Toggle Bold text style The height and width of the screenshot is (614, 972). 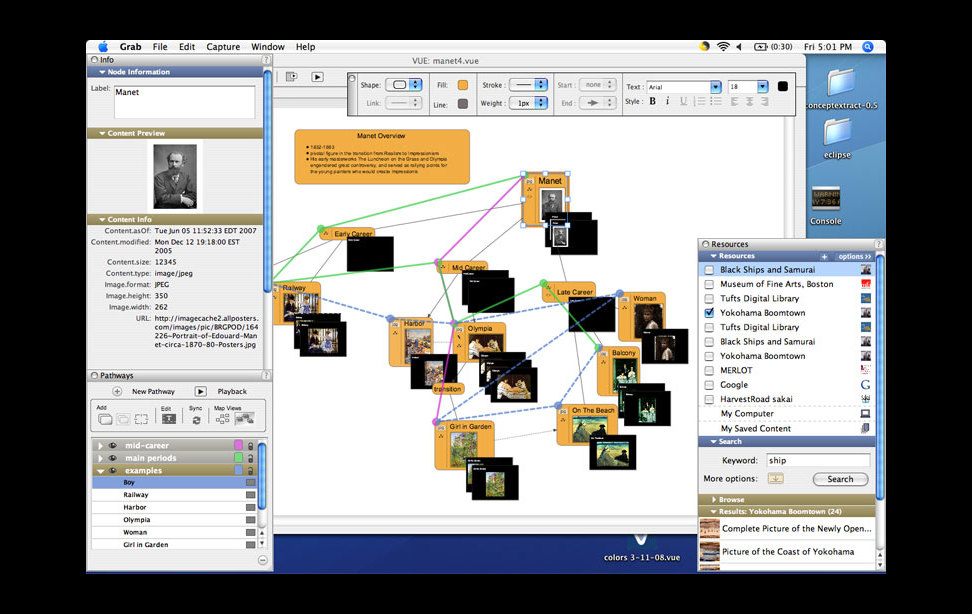[x=652, y=101]
